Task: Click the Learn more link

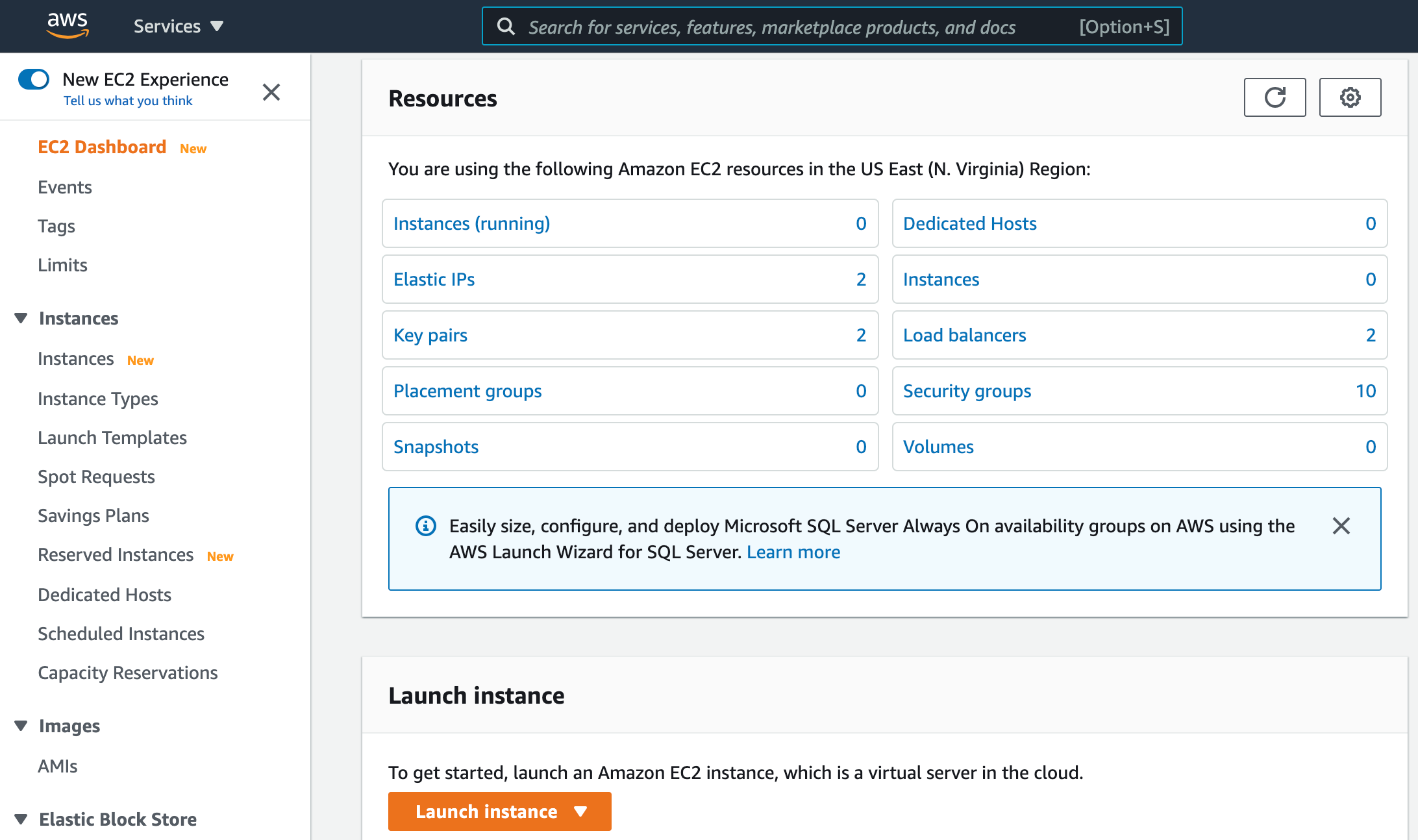Action: [793, 552]
